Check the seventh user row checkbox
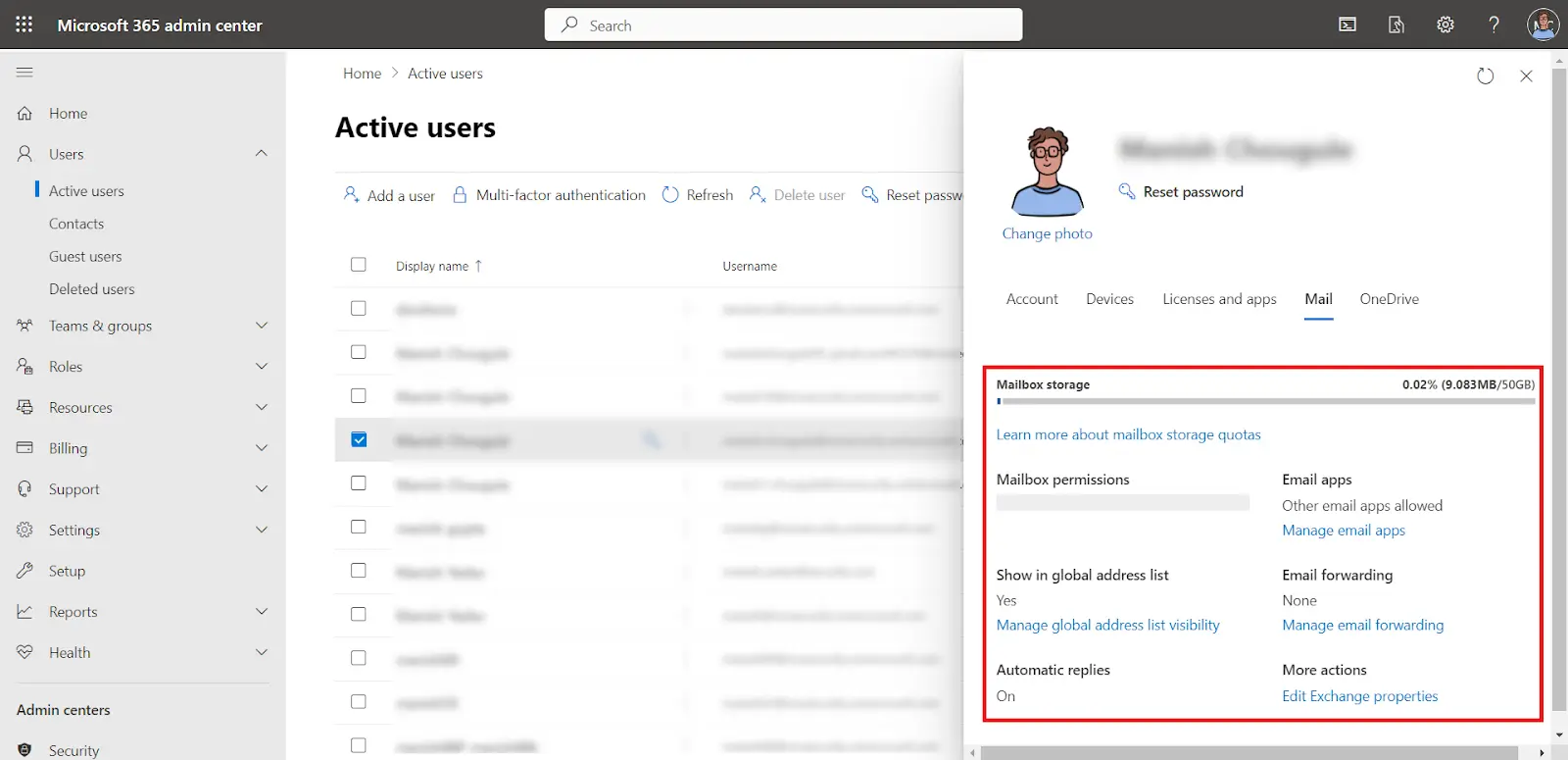Image resolution: width=1568 pixels, height=760 pixels. (359, 571)
